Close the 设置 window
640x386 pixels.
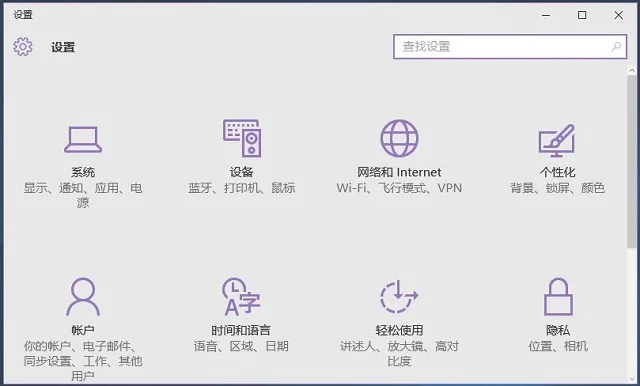point(618,15)
